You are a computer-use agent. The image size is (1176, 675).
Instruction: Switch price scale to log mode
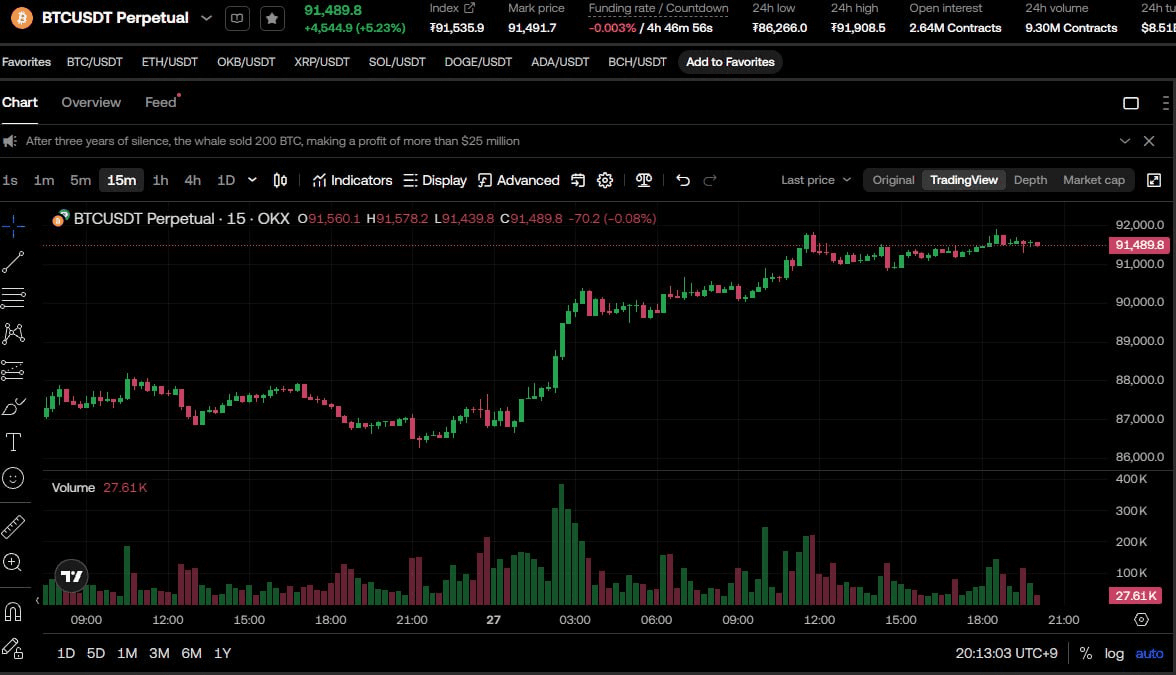point(1113,653)
